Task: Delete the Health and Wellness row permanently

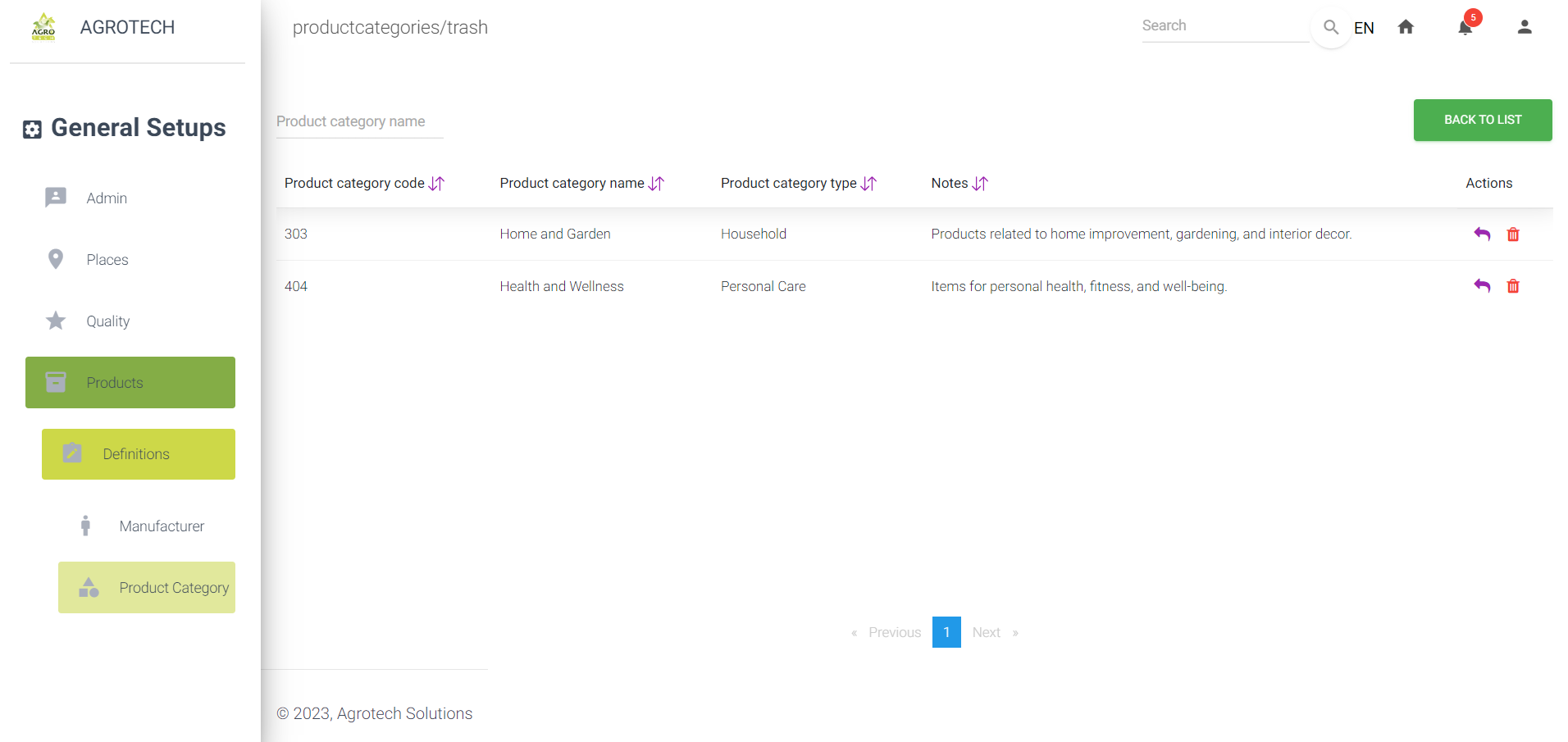Action: 1512,286
